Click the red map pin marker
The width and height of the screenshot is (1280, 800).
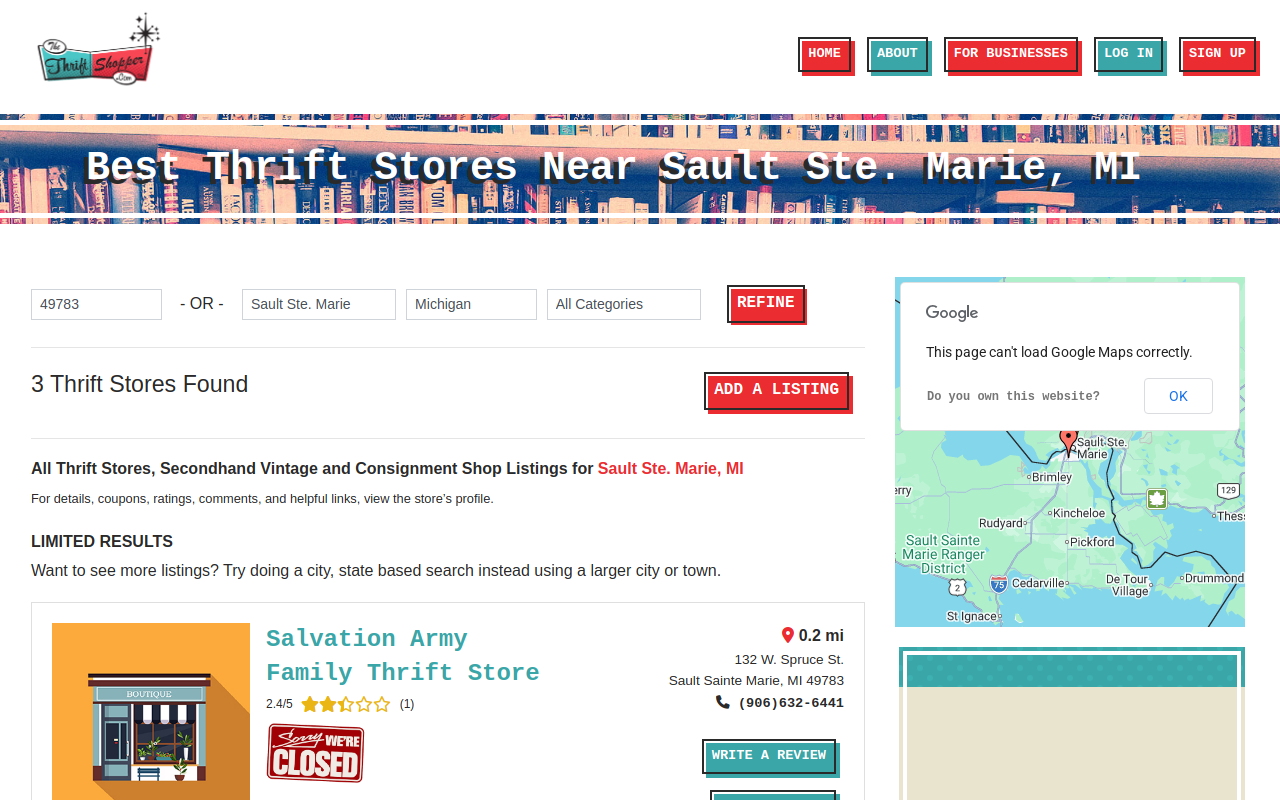1068,442
